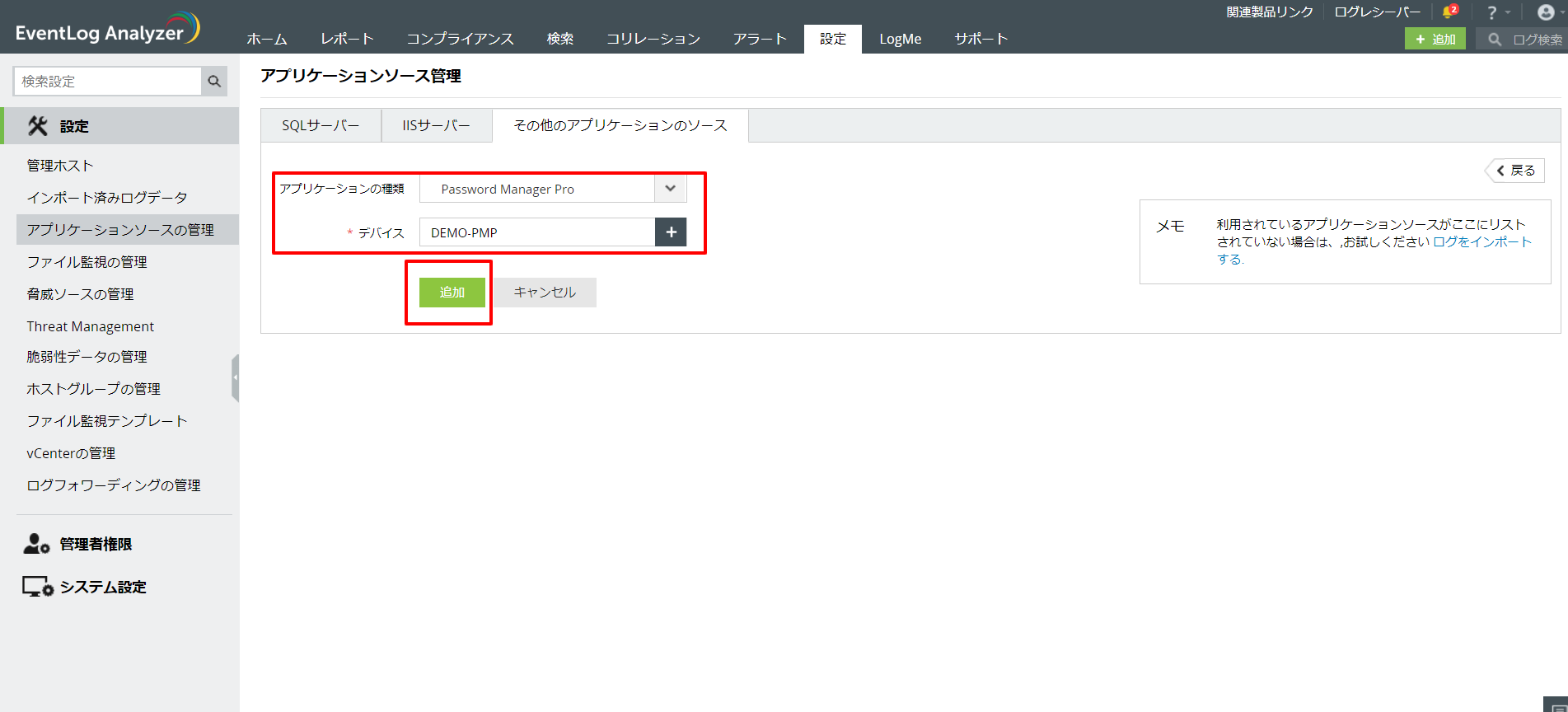Viewport: 1568px width, 712px height.
Task: Open the 検索 tab
Action: pos(560,39)
